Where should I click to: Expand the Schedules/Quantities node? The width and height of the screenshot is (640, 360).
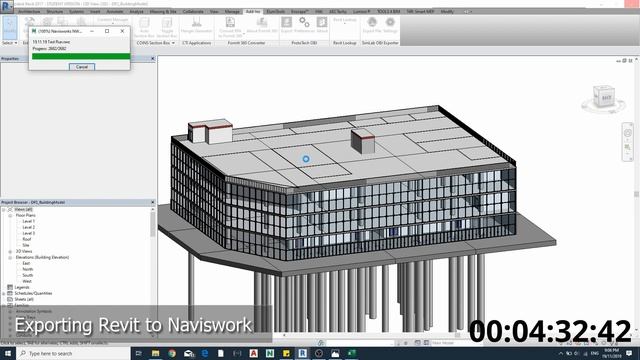[x=4, y=293]
